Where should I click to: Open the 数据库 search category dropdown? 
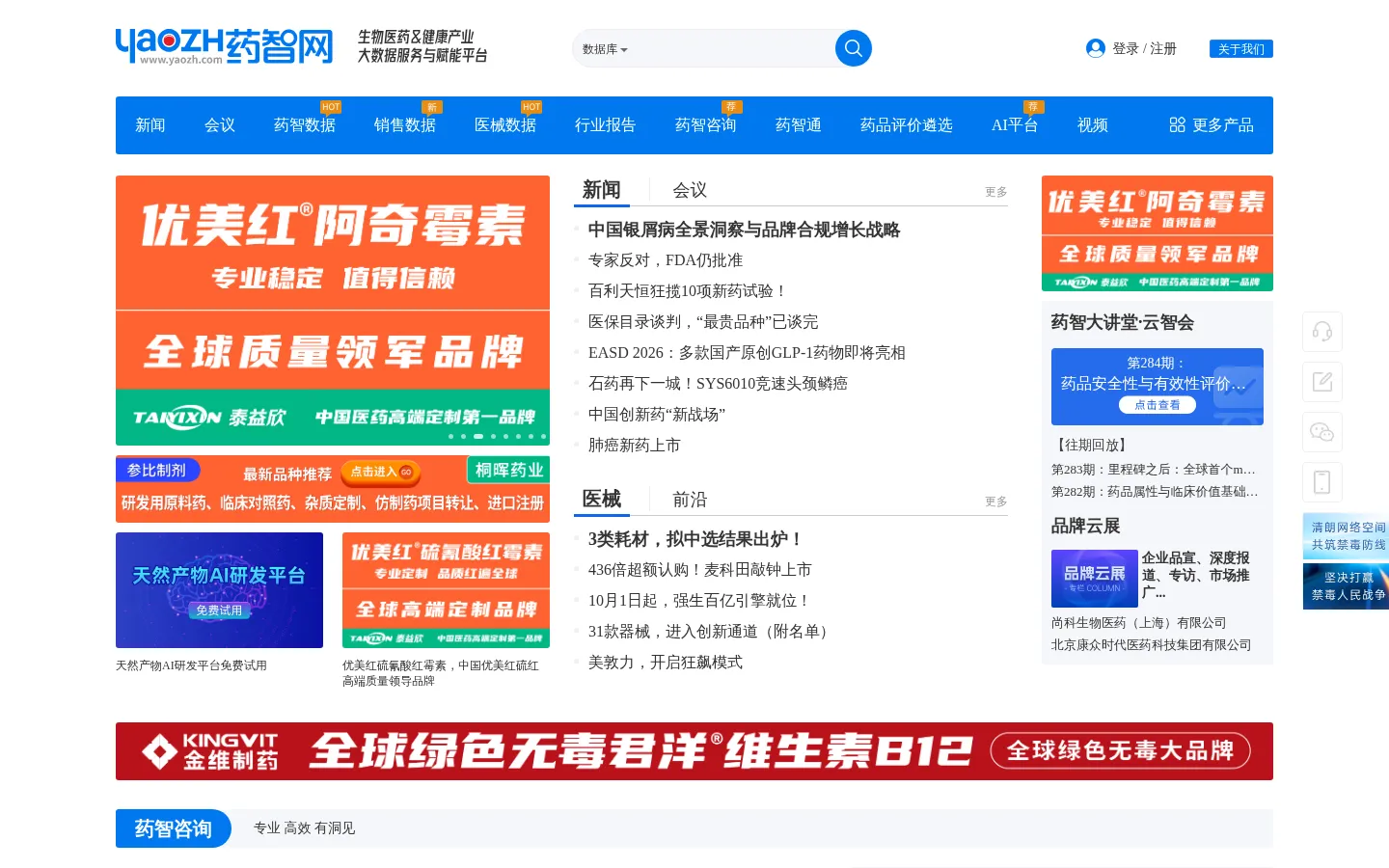(x=605, y=49)
